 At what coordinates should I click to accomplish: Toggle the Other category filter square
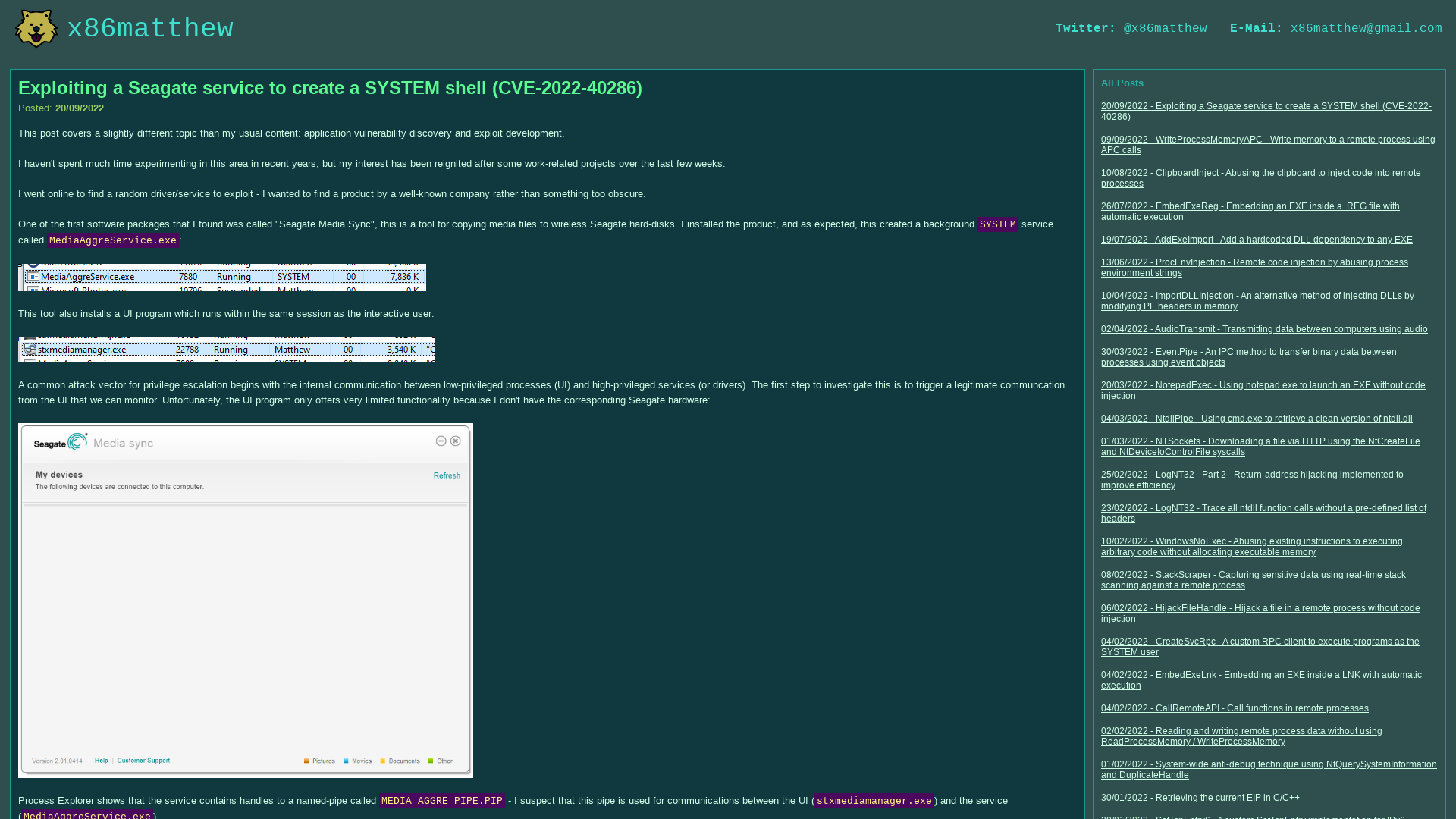pos(431,761)
